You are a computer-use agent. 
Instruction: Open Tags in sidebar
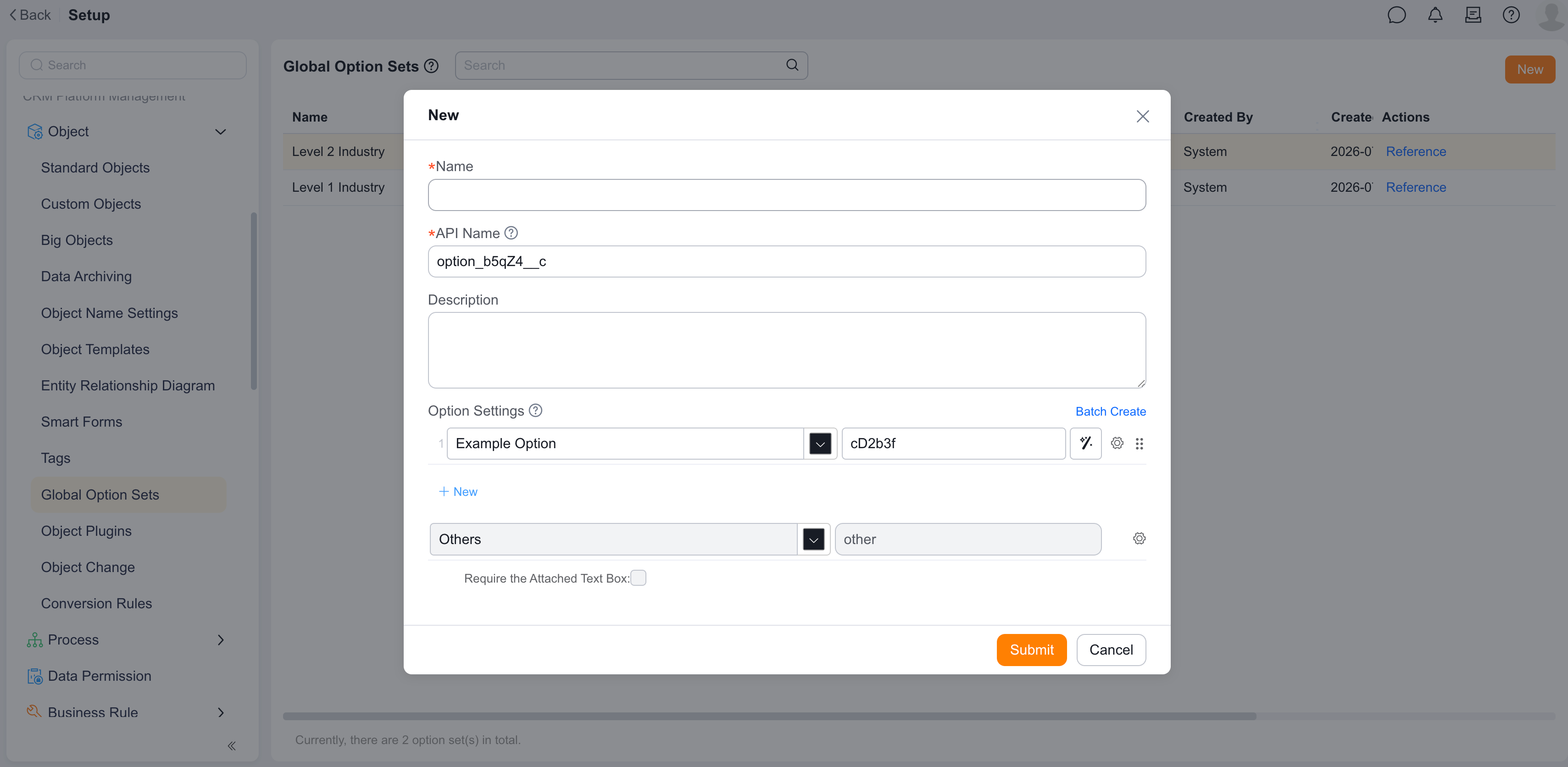pos(56,458)
